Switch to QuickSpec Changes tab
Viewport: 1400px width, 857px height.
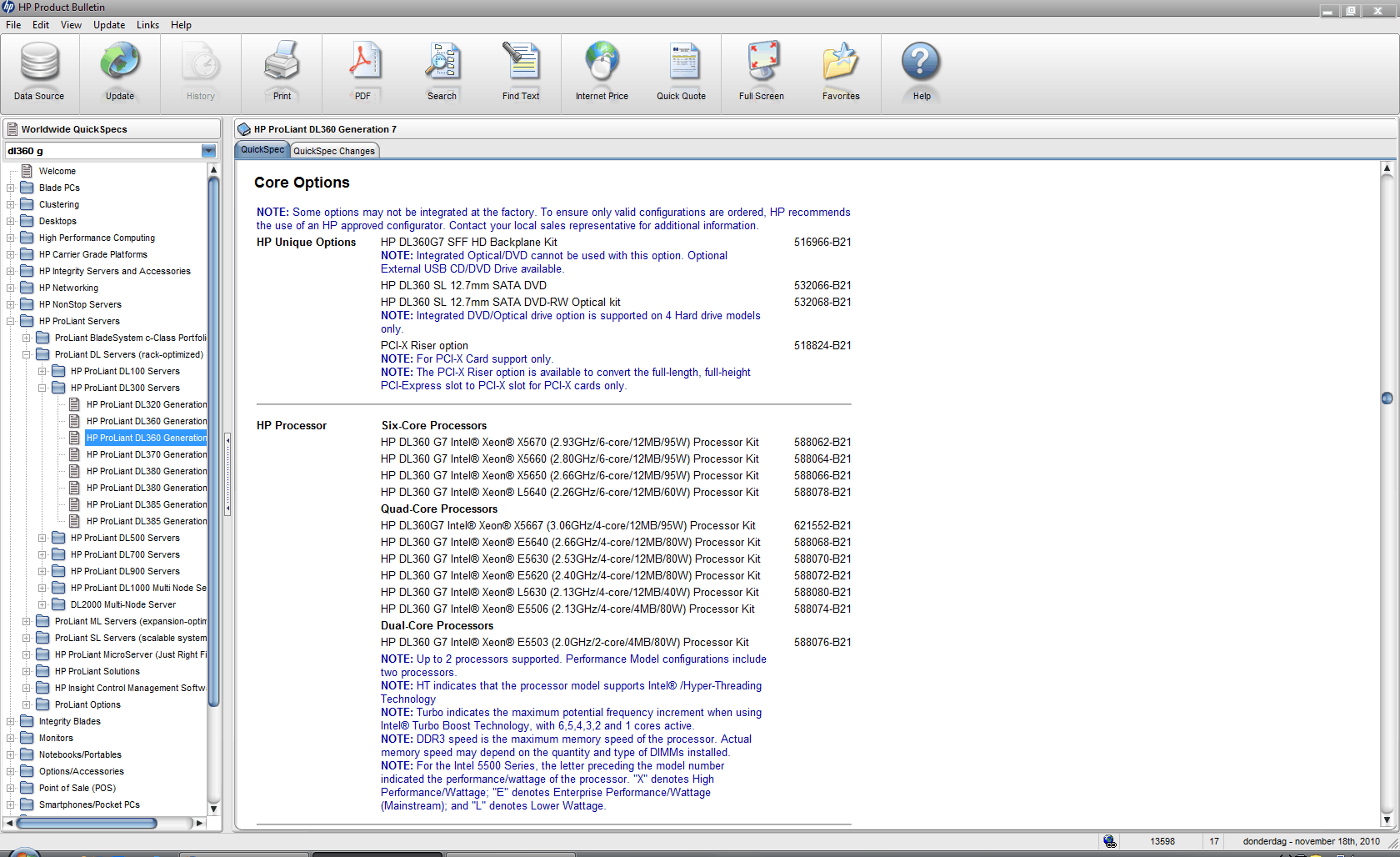334,151
